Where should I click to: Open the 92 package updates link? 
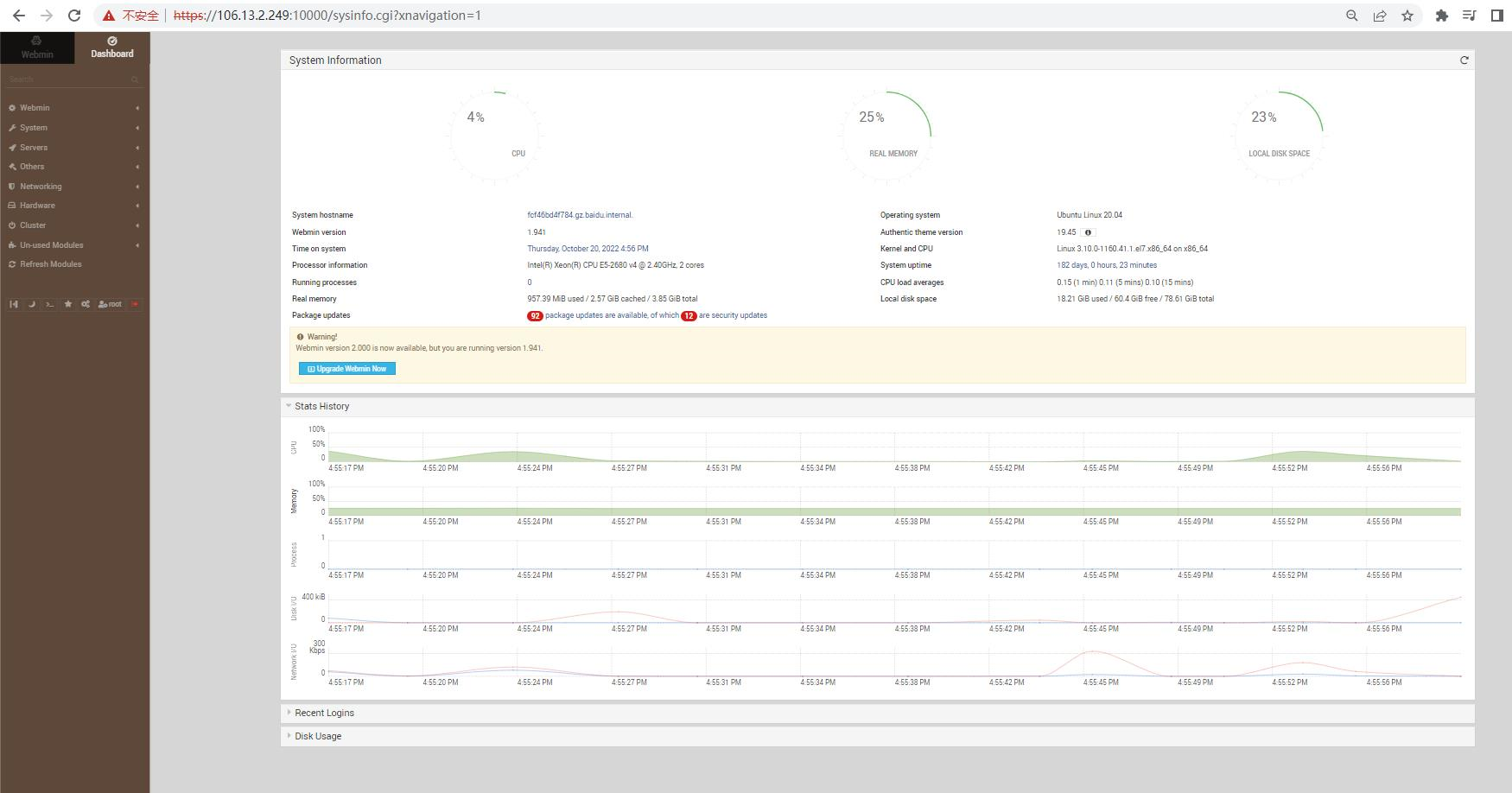click(535, 315)
